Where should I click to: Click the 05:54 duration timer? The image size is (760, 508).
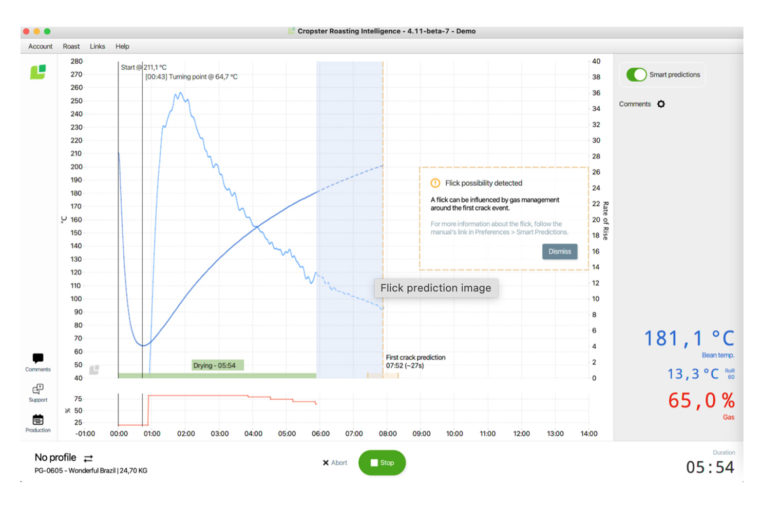(x=710, y=467)
